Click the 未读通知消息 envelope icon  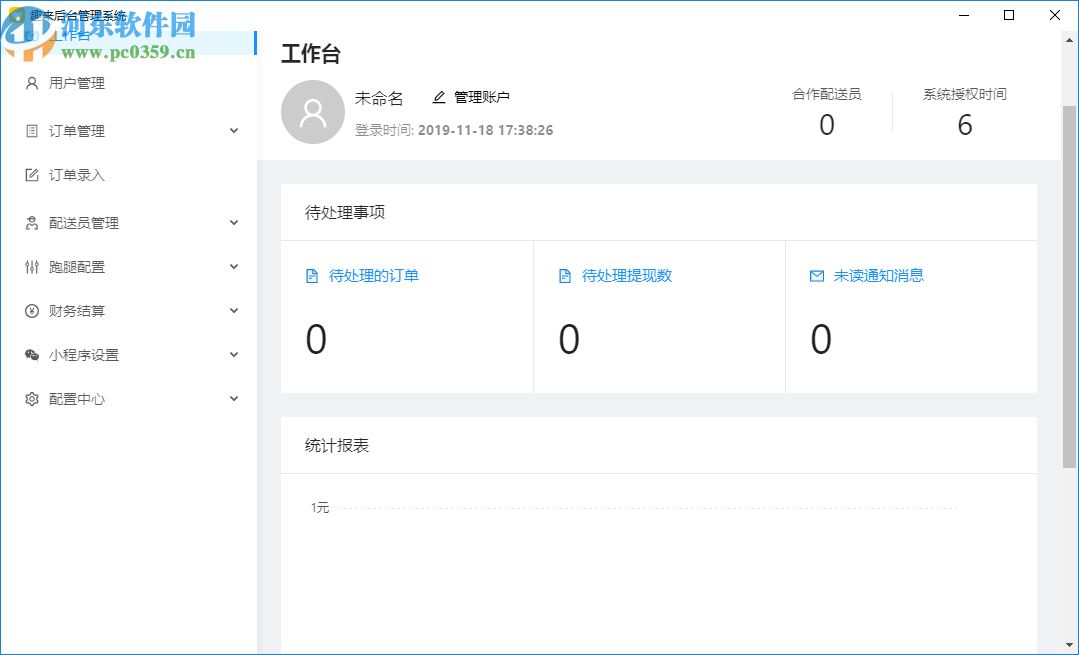point(816,275)
